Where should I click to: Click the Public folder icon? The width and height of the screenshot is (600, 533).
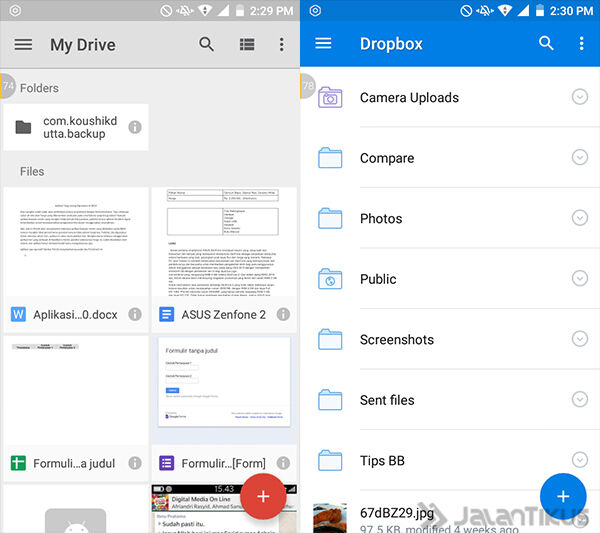pos(330,279)
